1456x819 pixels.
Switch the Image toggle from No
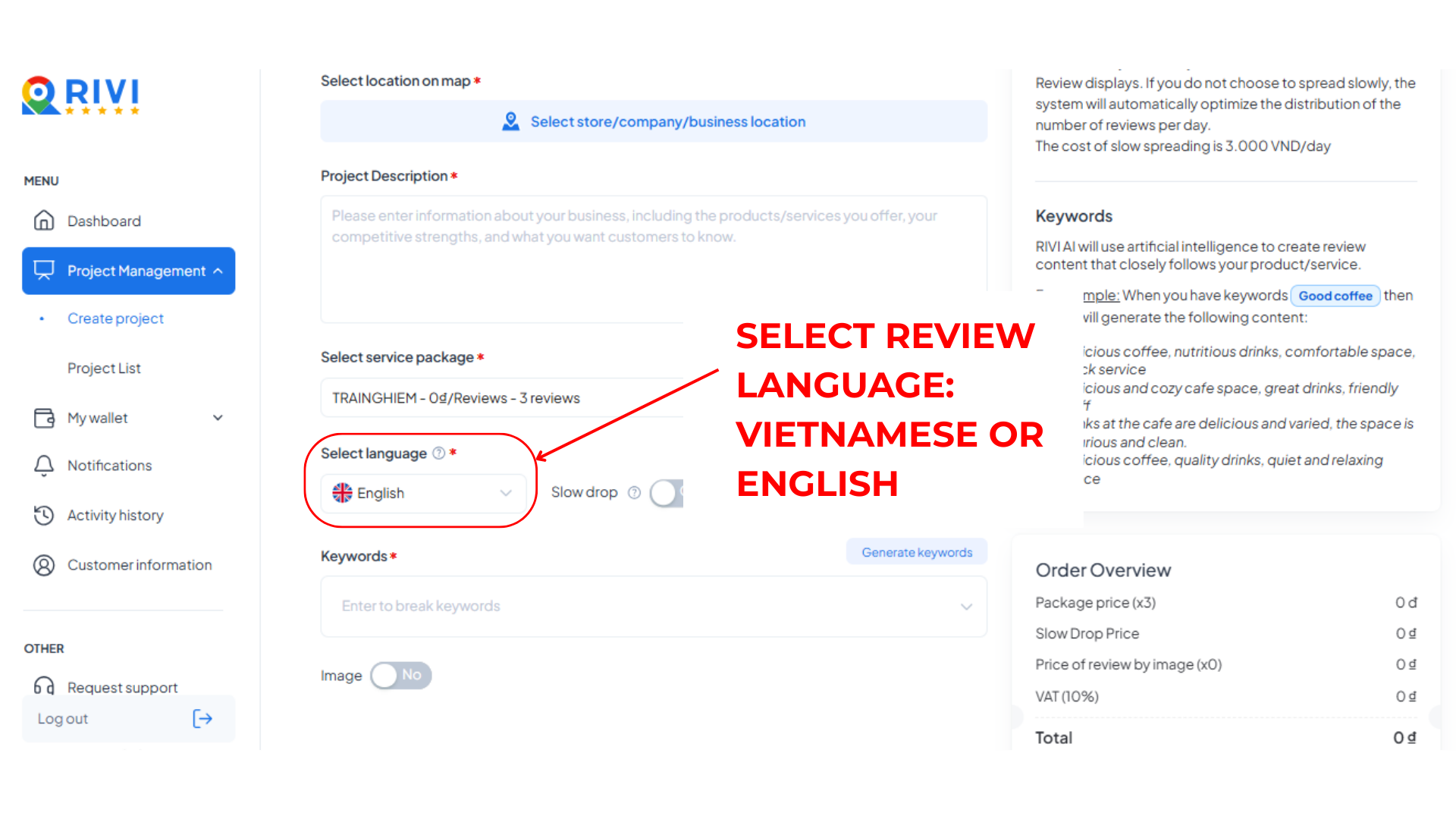click(x=400, y=675)
